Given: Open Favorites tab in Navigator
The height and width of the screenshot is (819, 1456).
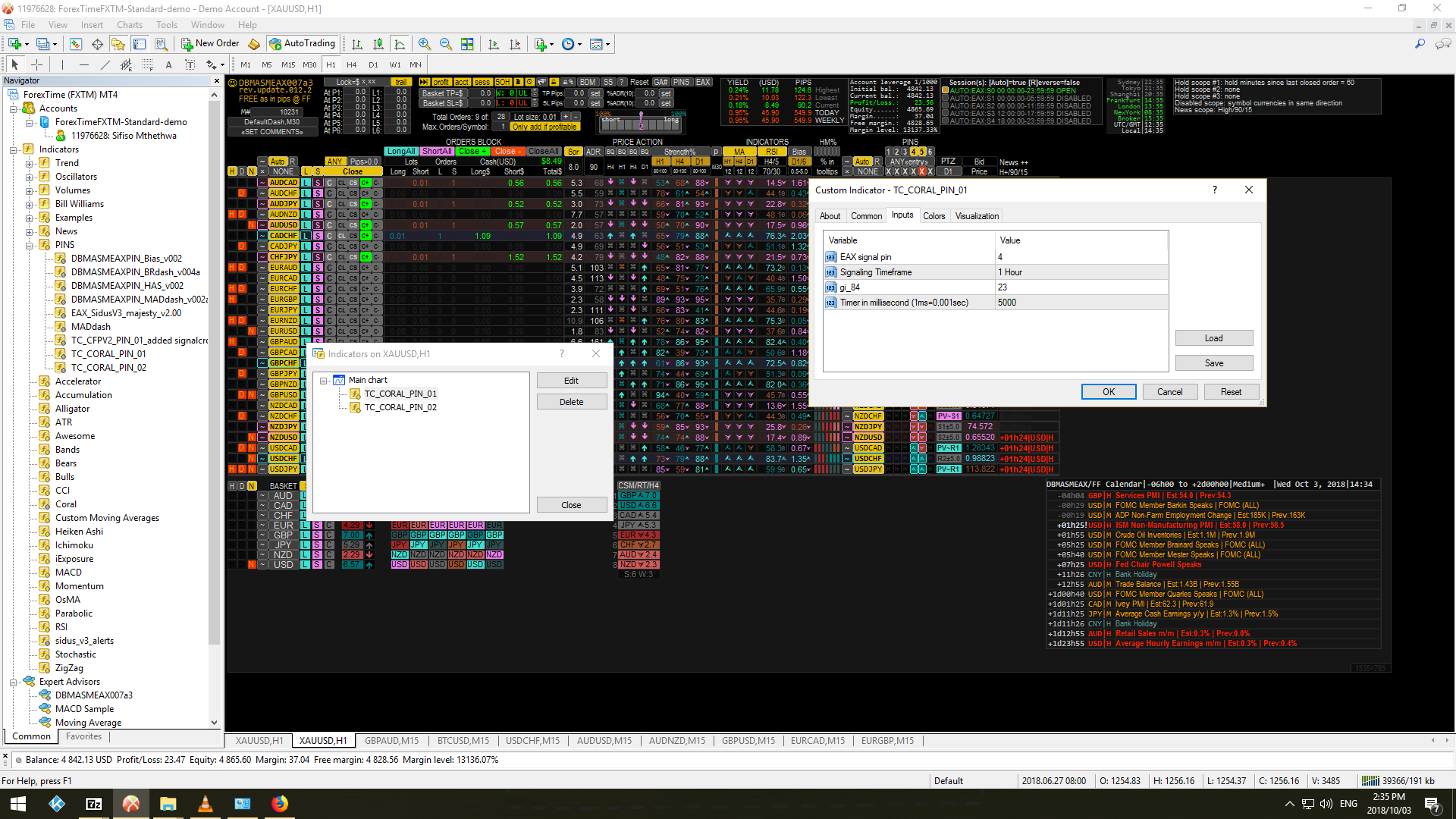Looking at the screenshot, I should [x=83, y=736].
